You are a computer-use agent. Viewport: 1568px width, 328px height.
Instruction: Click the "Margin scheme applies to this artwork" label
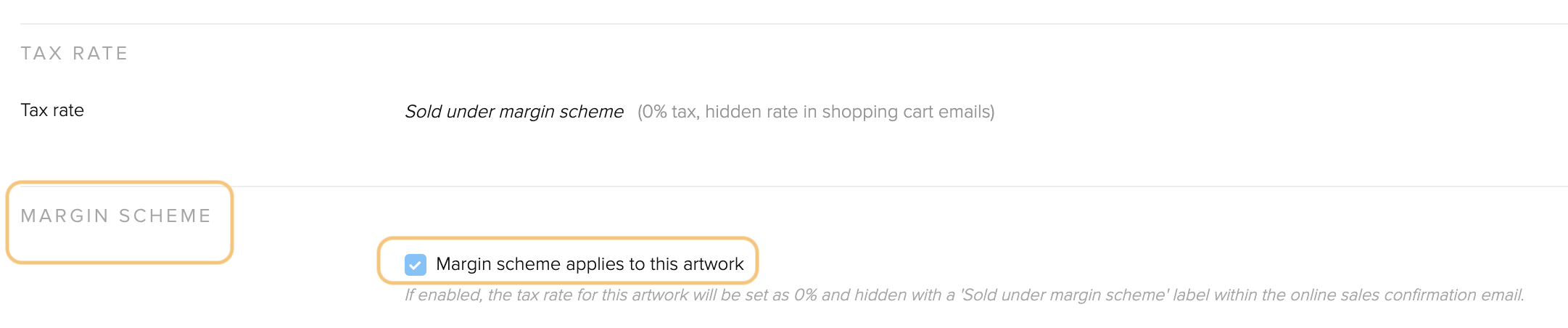click(x=590, y=264)
